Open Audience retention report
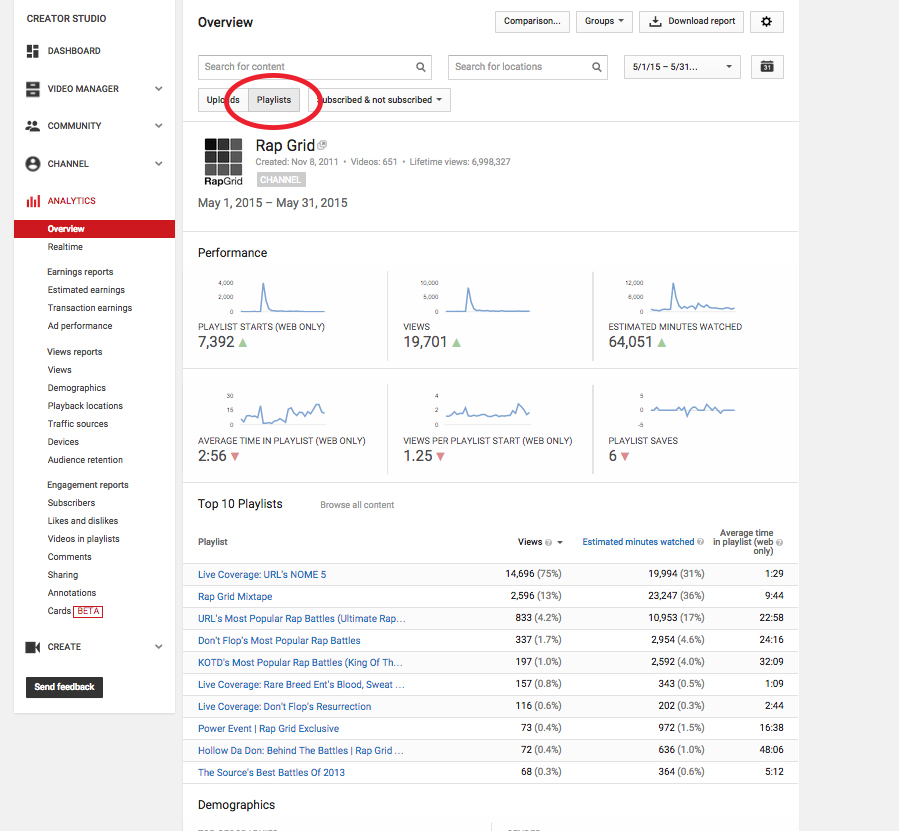Viewport: 899px width, 831px height. coord(85,461)
